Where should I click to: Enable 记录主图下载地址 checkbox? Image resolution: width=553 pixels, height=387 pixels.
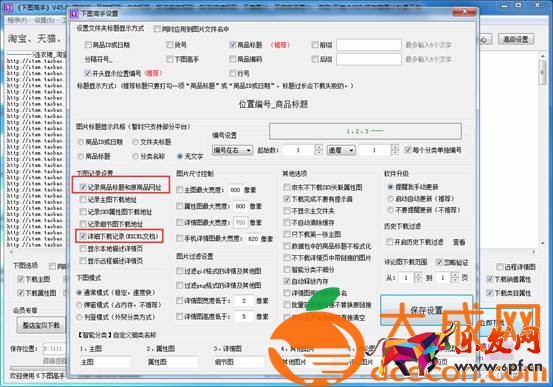83,200
